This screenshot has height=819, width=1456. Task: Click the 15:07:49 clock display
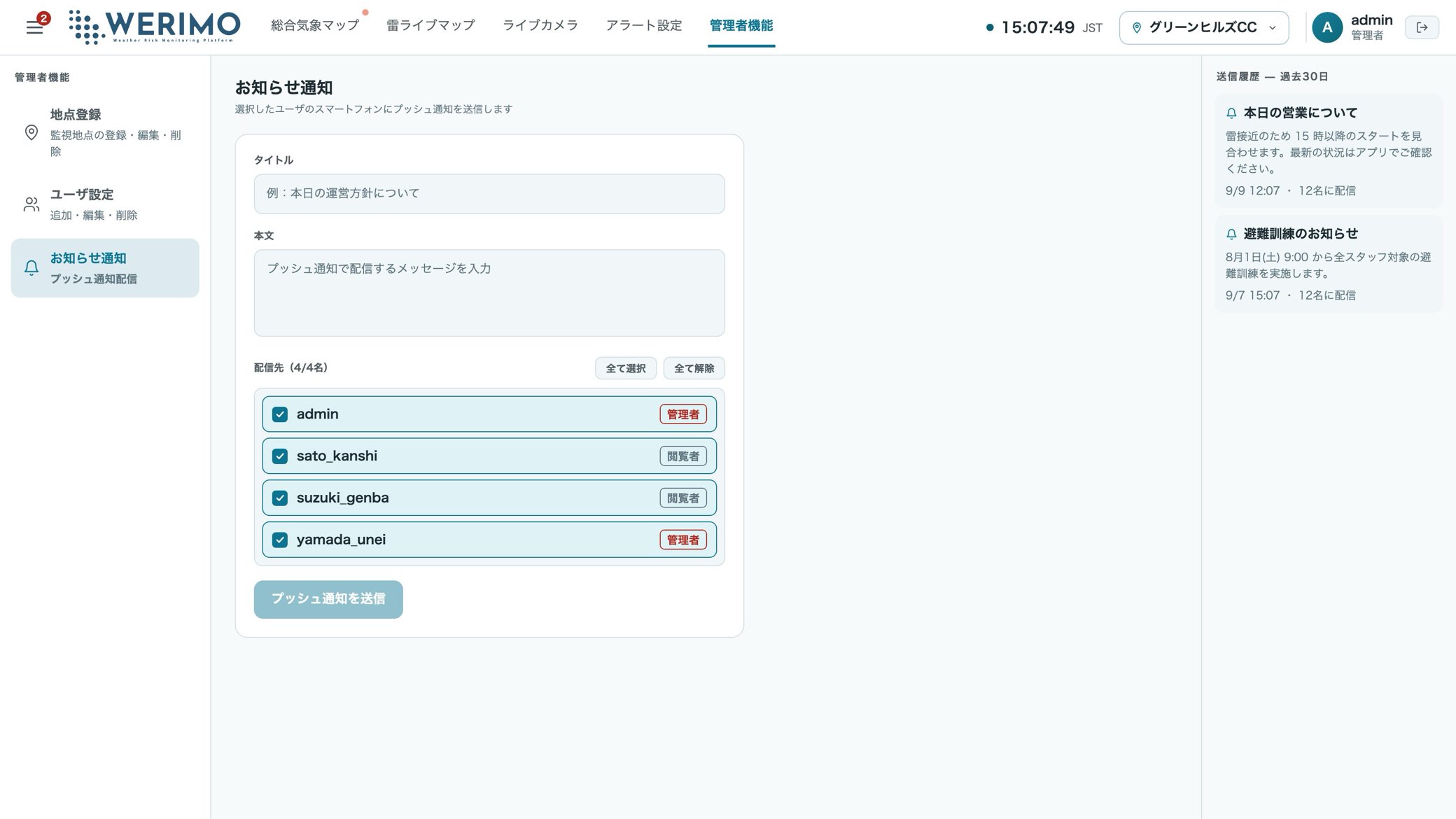pos(1037,27)
